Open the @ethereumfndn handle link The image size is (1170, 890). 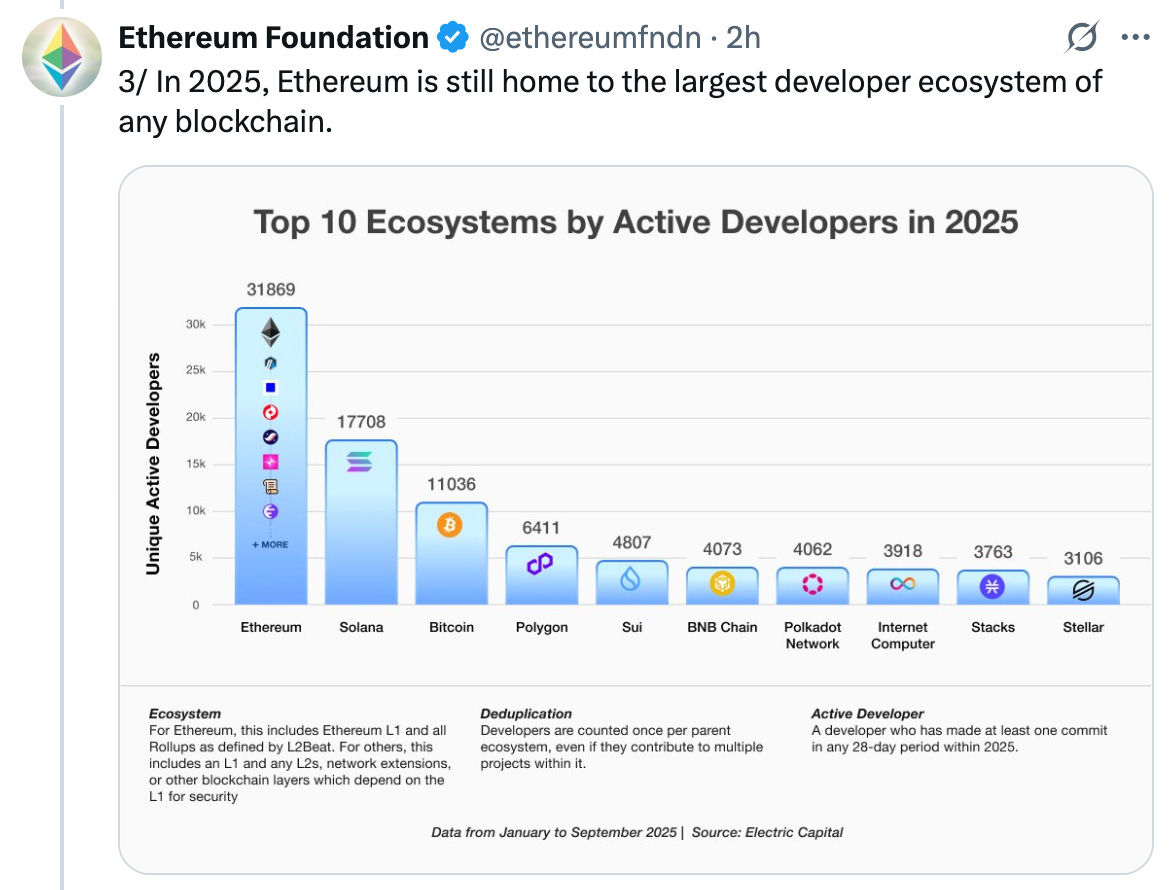tap(589, 37)
